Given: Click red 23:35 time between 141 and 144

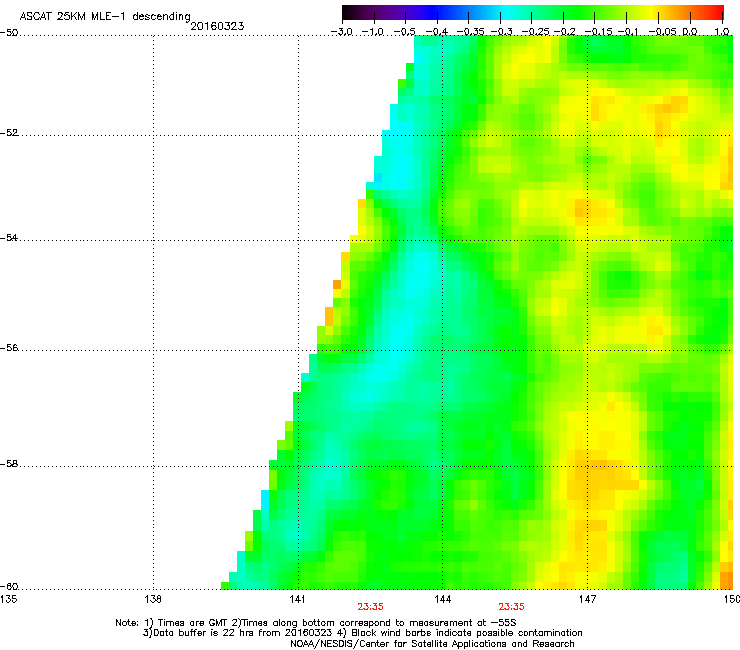Looking at the screenshot, I should pos(370,607).
